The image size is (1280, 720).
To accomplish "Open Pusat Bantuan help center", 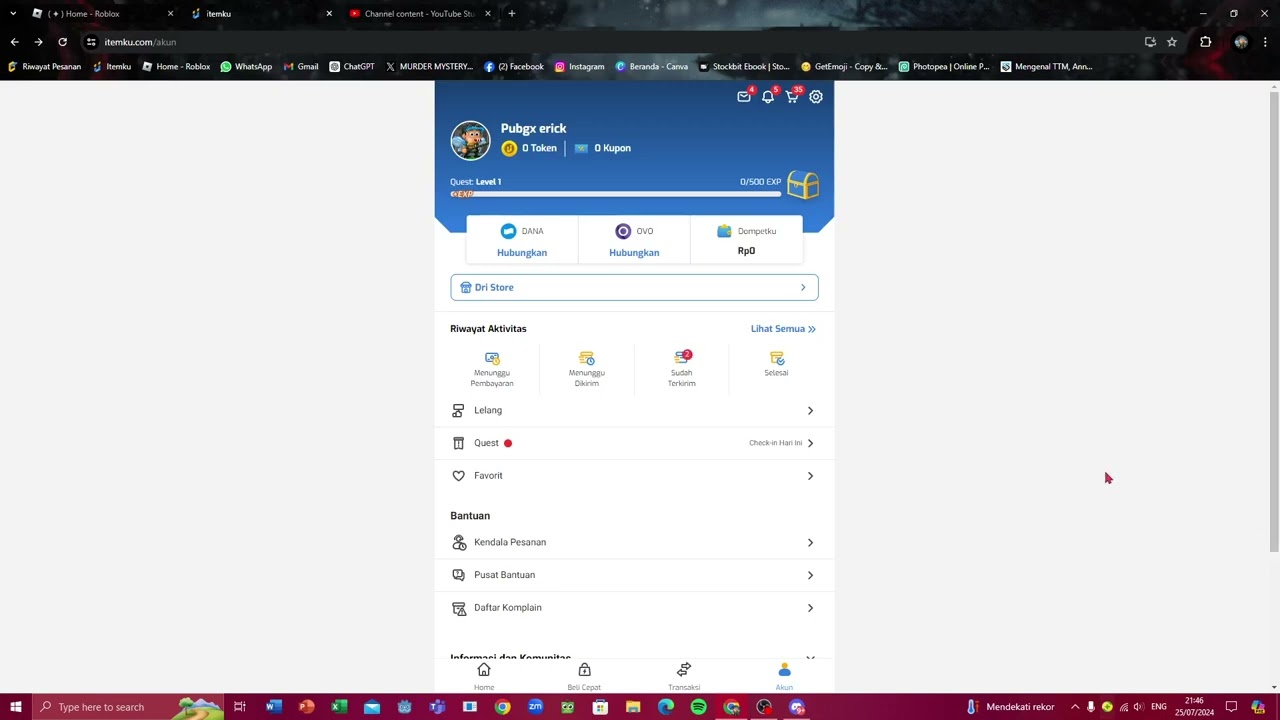I will point(634,575).
